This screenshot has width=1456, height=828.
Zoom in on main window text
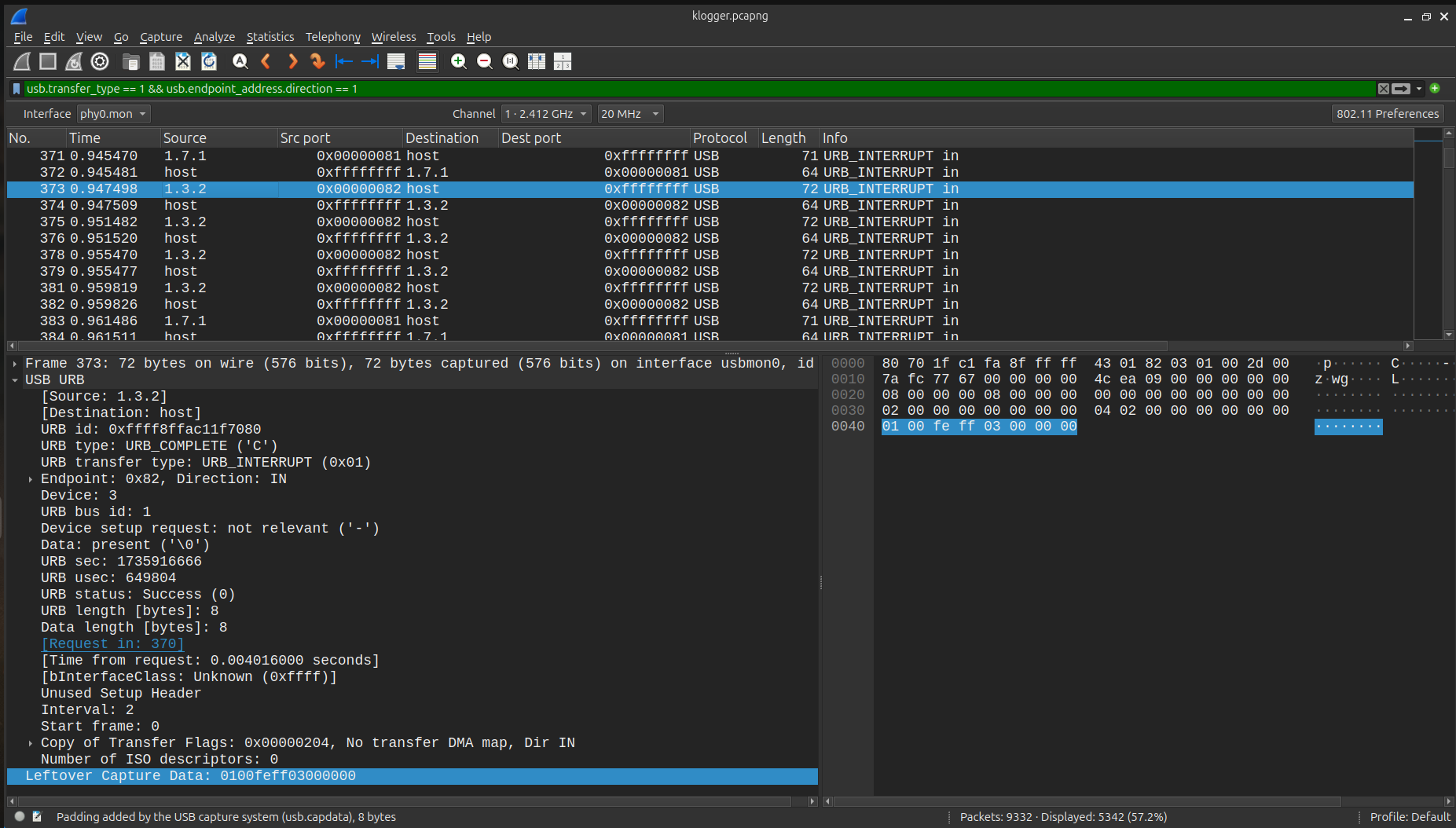459,61
